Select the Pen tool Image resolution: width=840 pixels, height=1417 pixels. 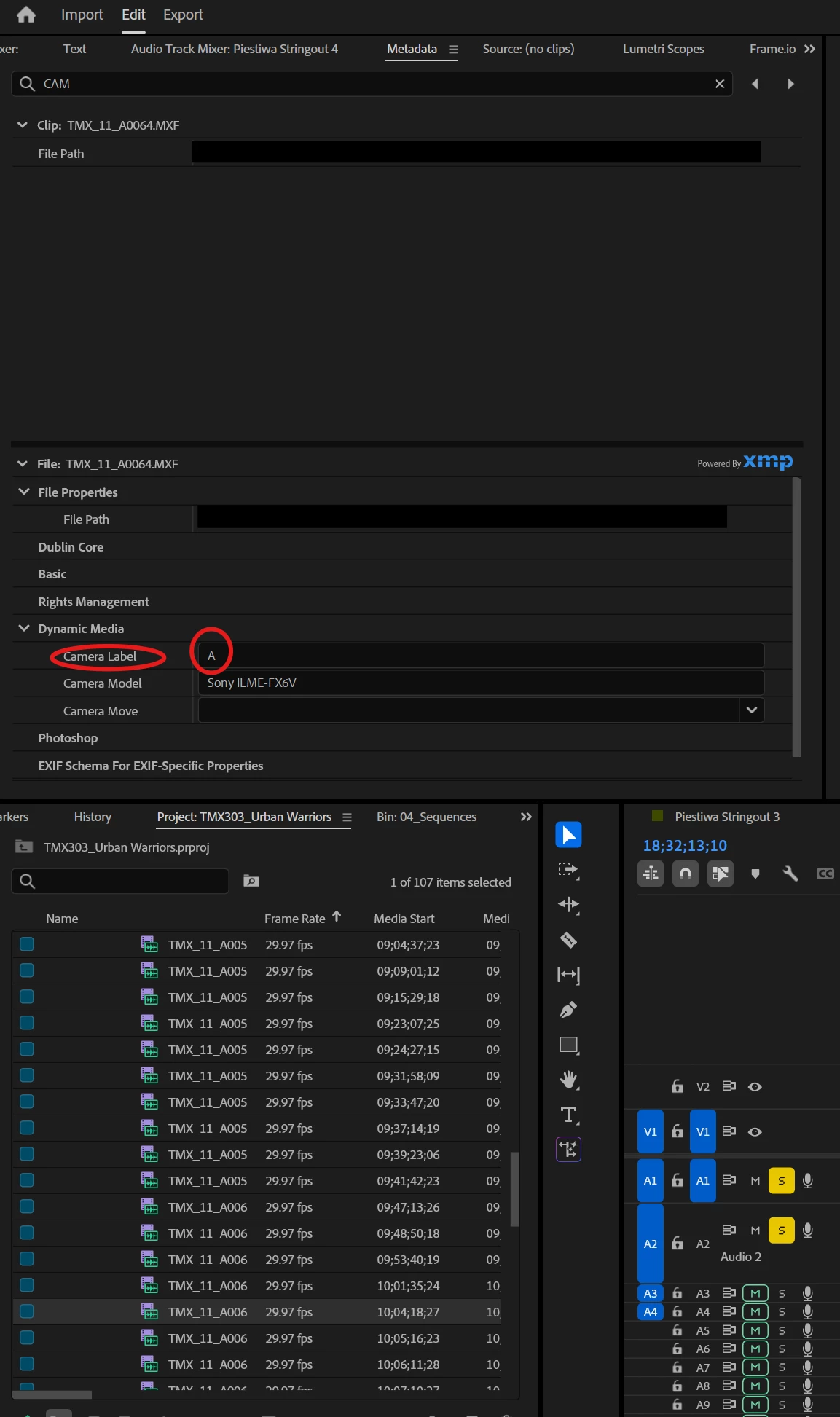[568, 1010]
